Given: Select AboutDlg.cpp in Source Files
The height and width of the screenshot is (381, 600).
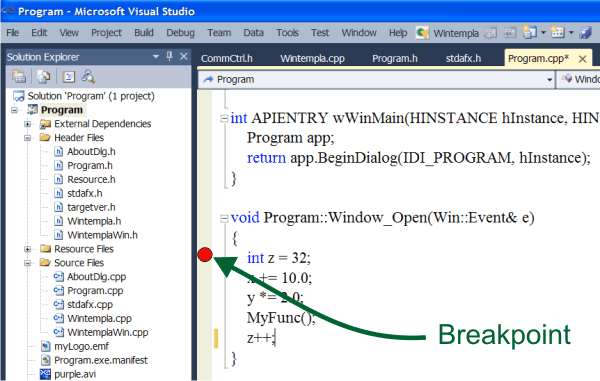Looking at the screenshot, I should (96, 277).
